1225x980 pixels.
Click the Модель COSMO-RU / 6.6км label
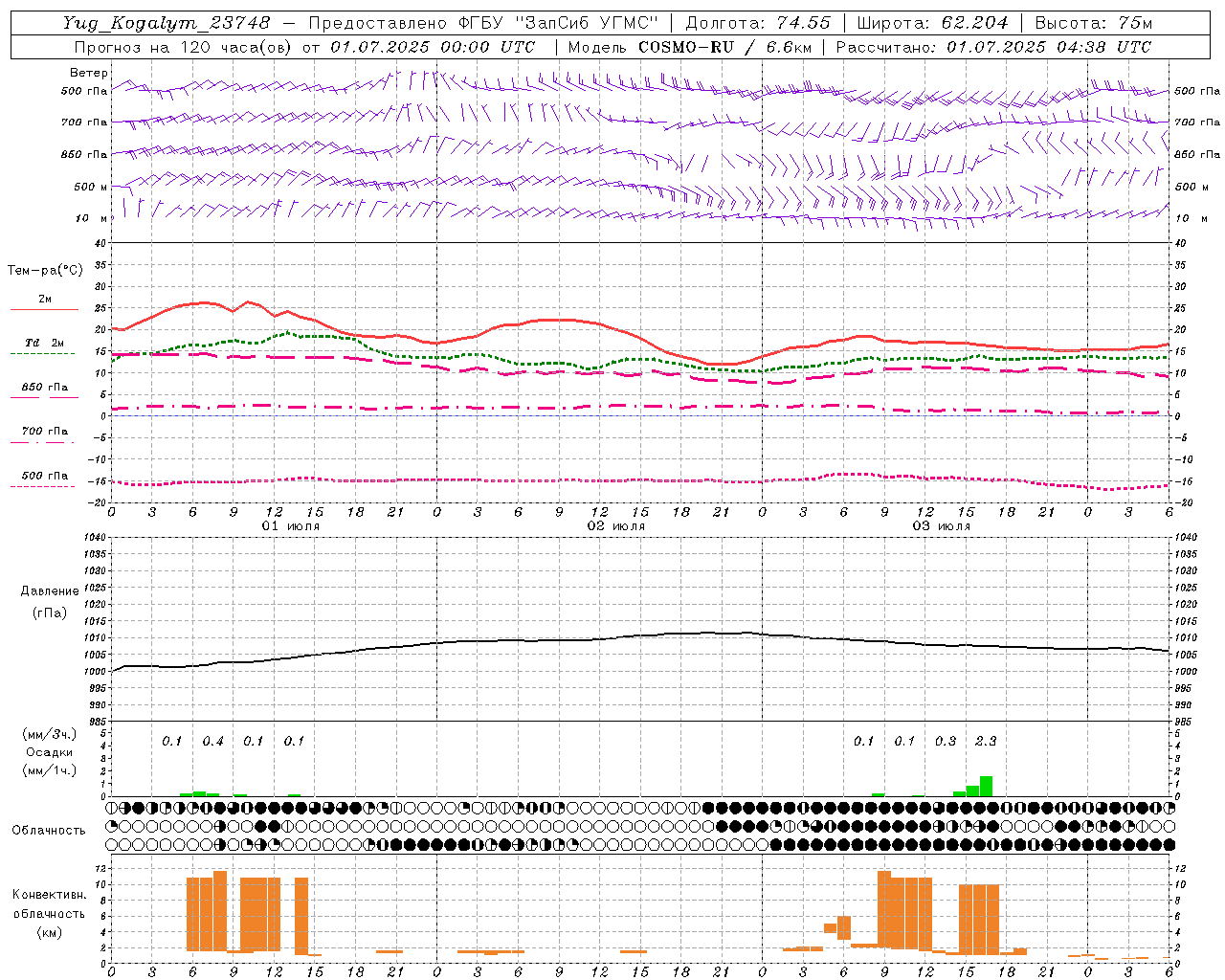click(x=691, y=47)
